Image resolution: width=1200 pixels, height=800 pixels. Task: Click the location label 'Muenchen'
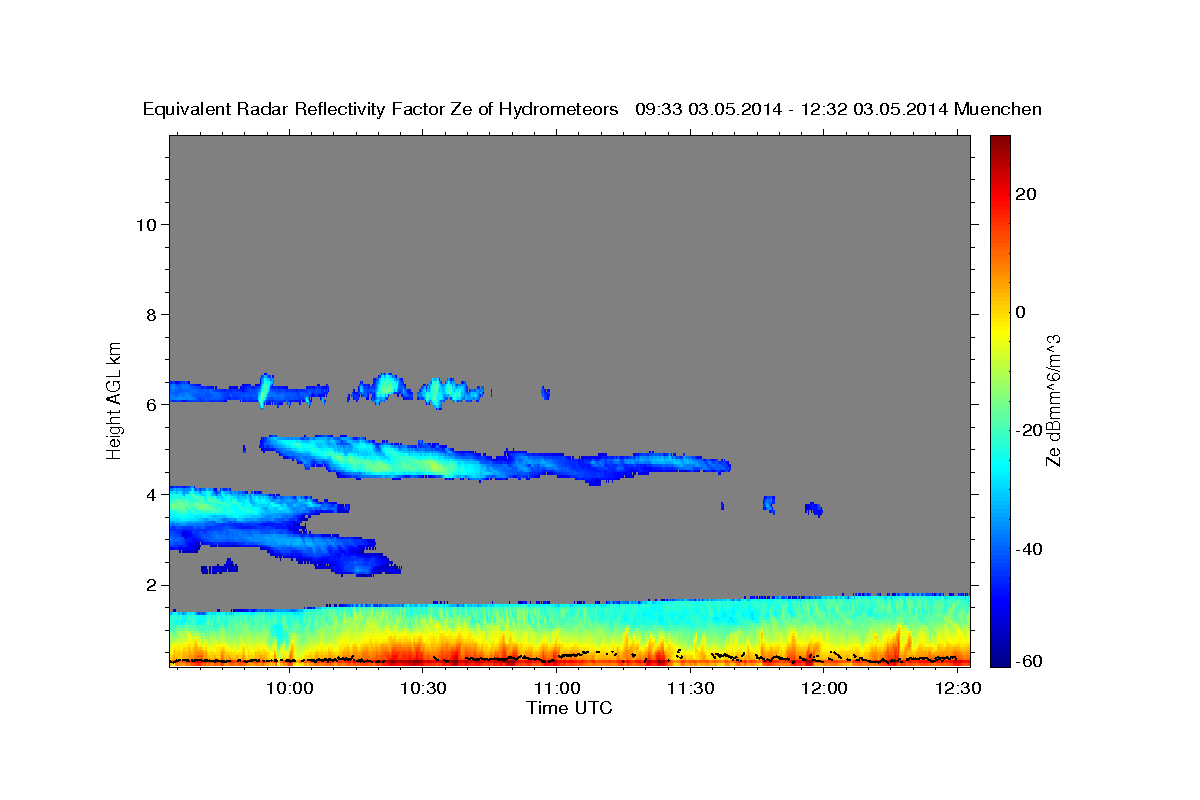(998, 110)
